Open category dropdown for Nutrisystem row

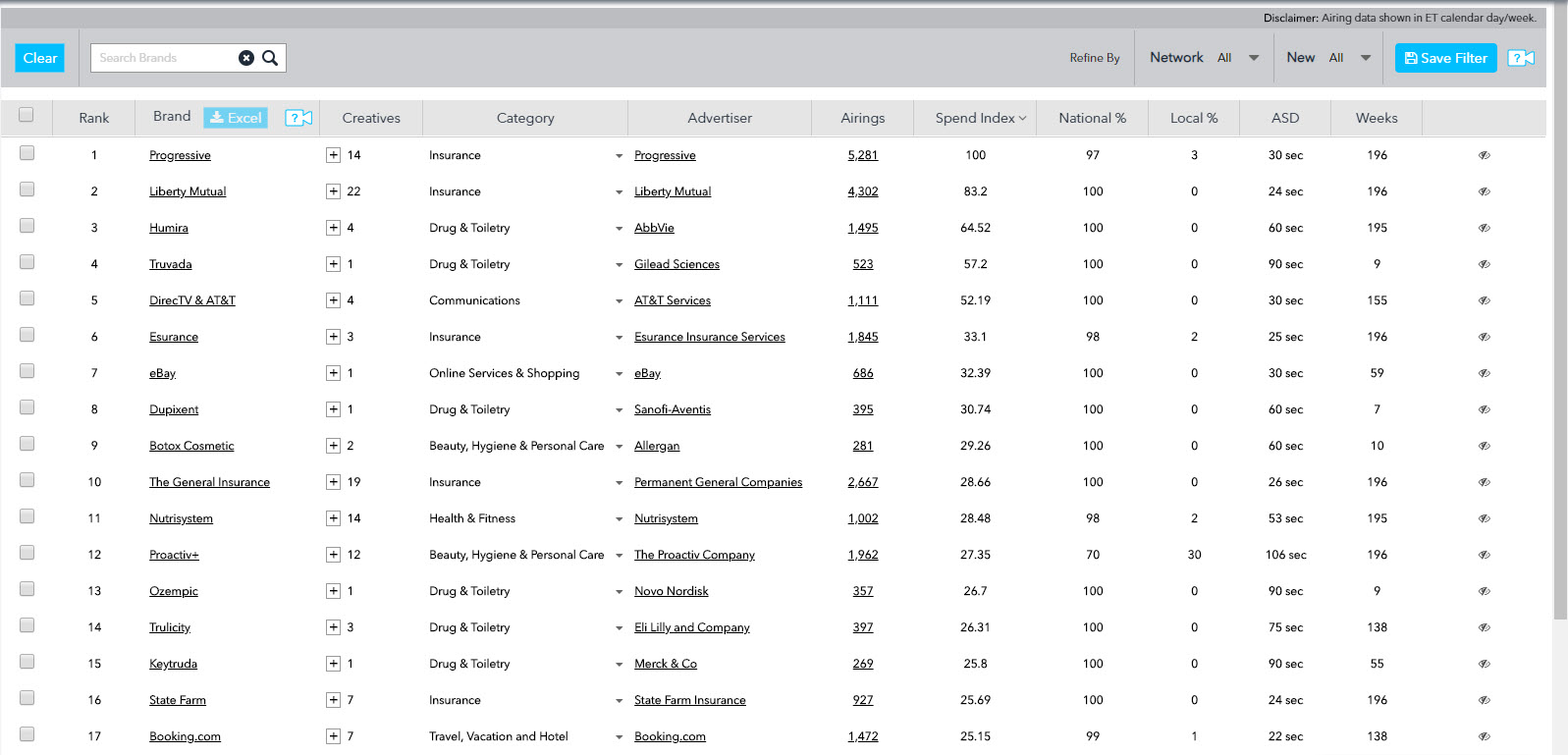(x=619, y=519)
